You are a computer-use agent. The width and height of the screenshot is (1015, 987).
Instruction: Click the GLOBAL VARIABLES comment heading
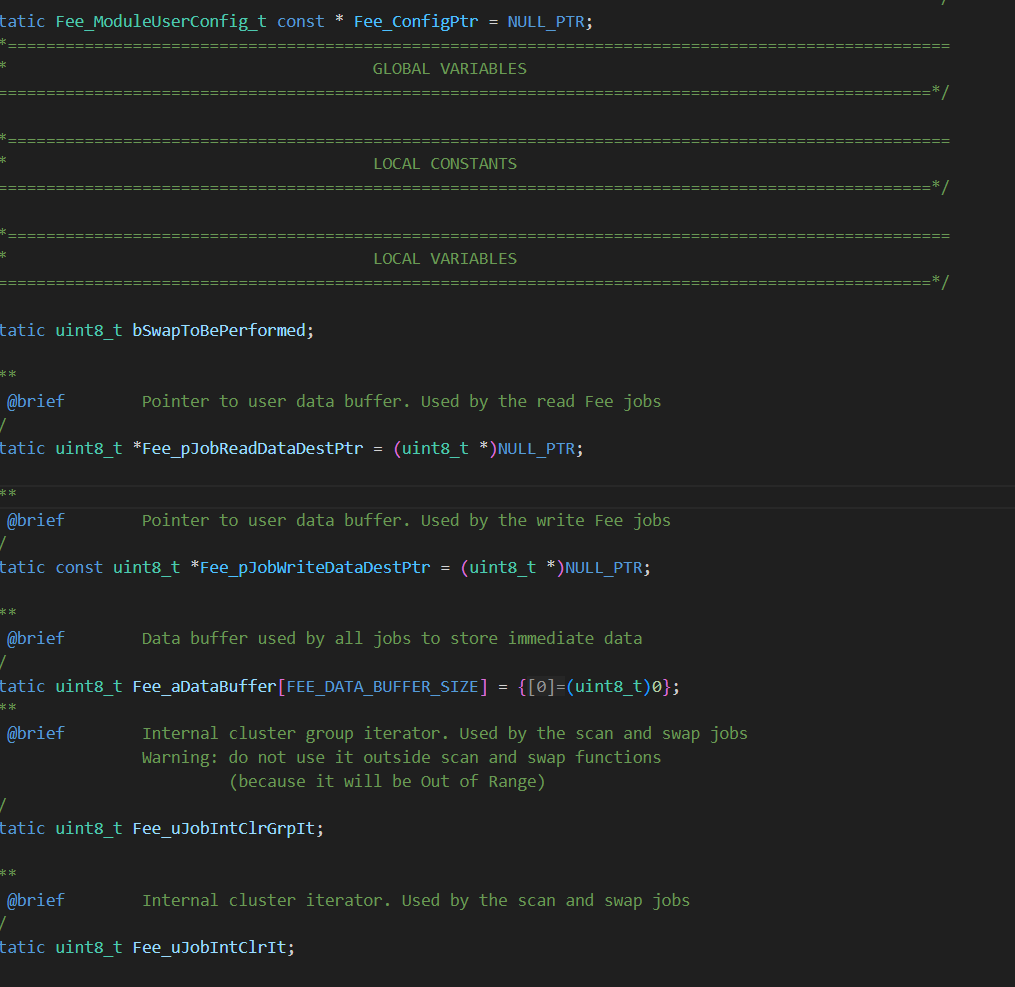(449, 69)
